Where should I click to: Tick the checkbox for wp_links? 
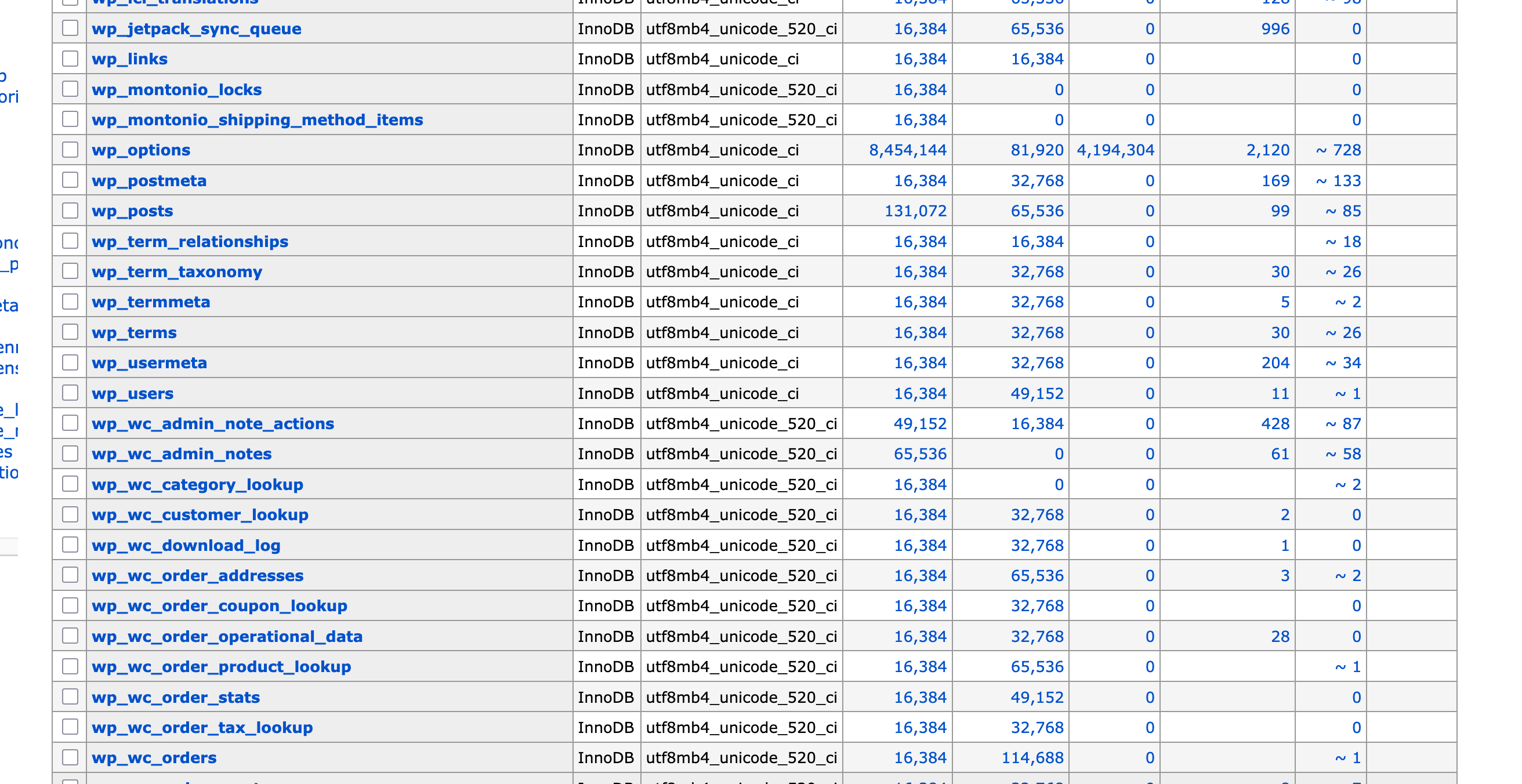point(70,59)
